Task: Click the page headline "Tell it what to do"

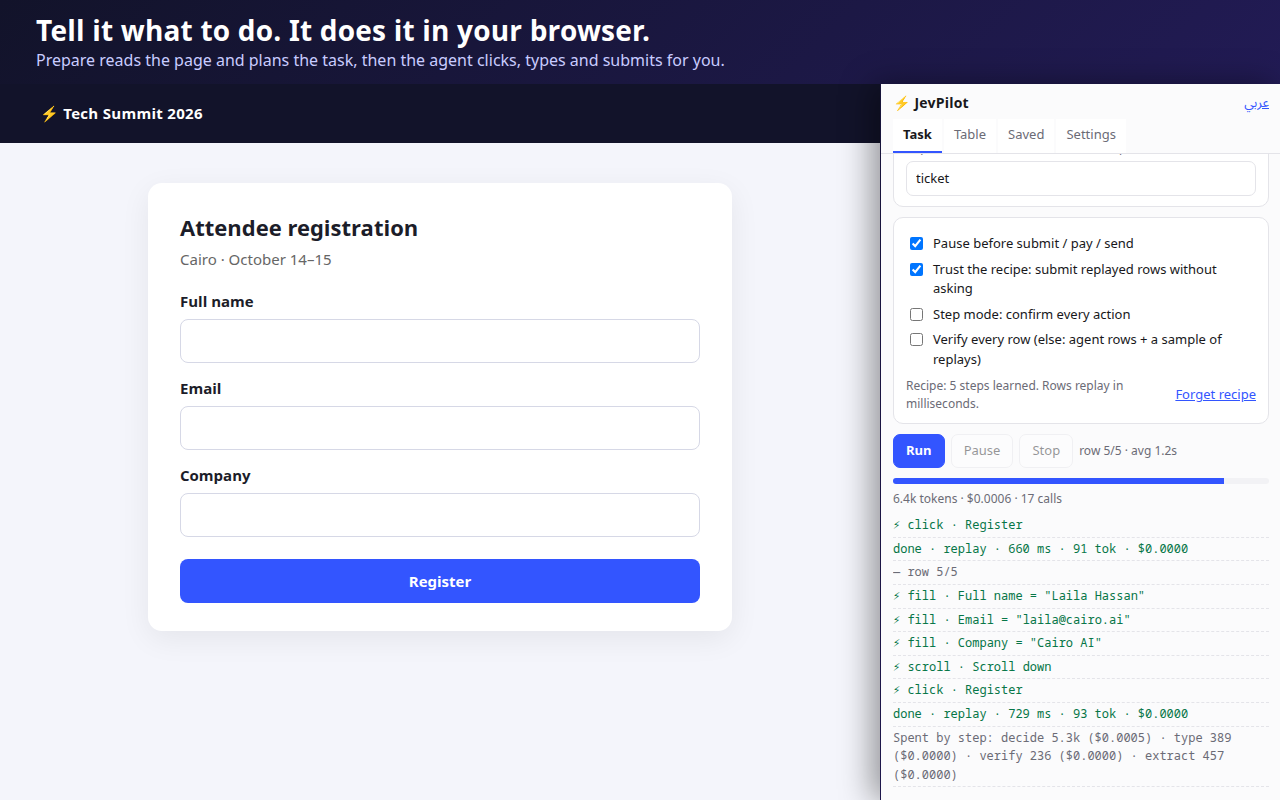Action: click(x=343, y=31)
